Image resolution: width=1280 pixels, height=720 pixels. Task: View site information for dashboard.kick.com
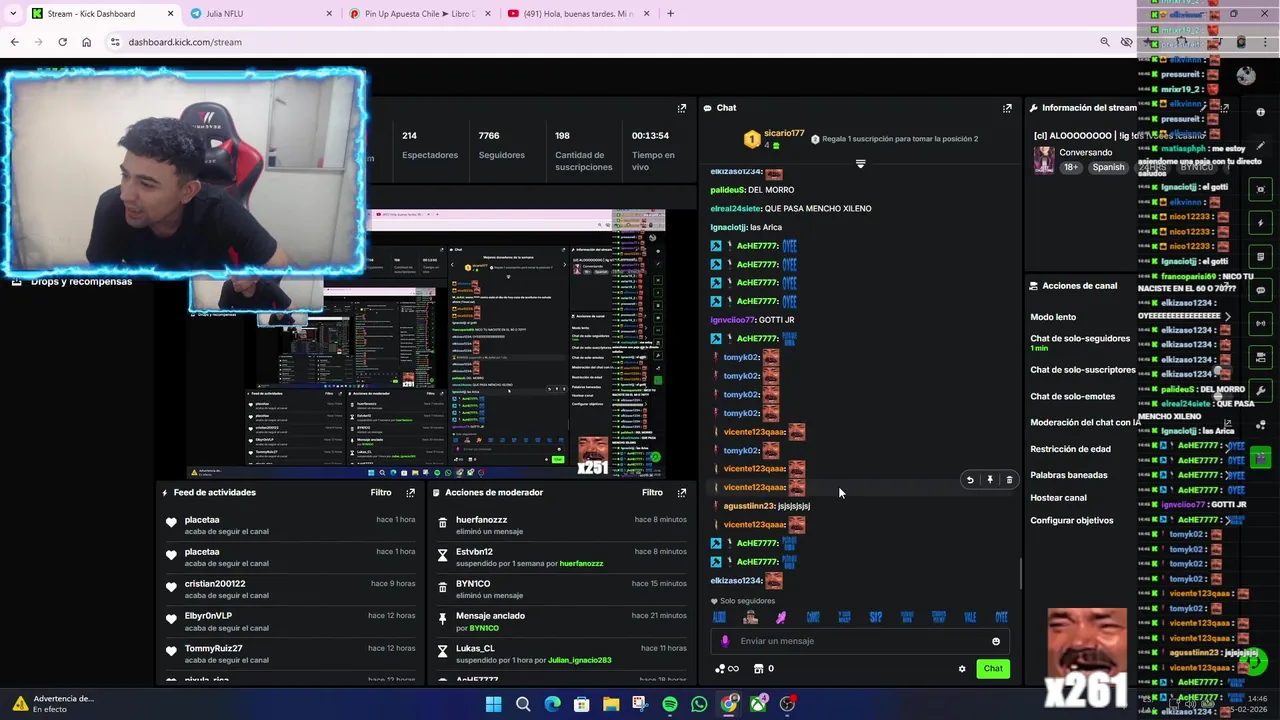pos(115,42)
